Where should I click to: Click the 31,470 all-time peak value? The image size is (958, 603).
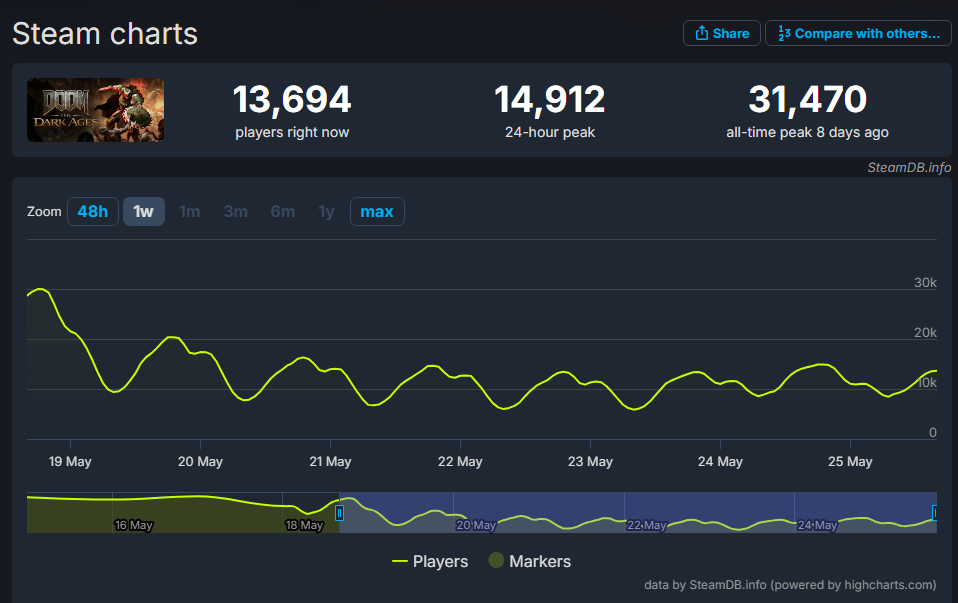click(x=807, y=99)
